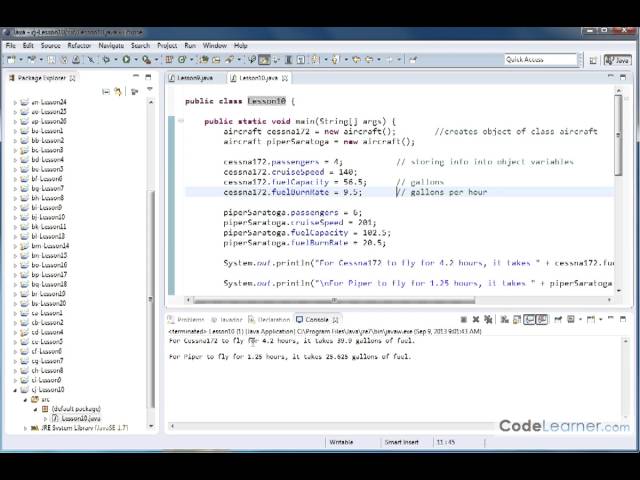The width and height of the screenshot is (640, 480).
Task: Collapse the (default package) node
Action: (35, 409)
